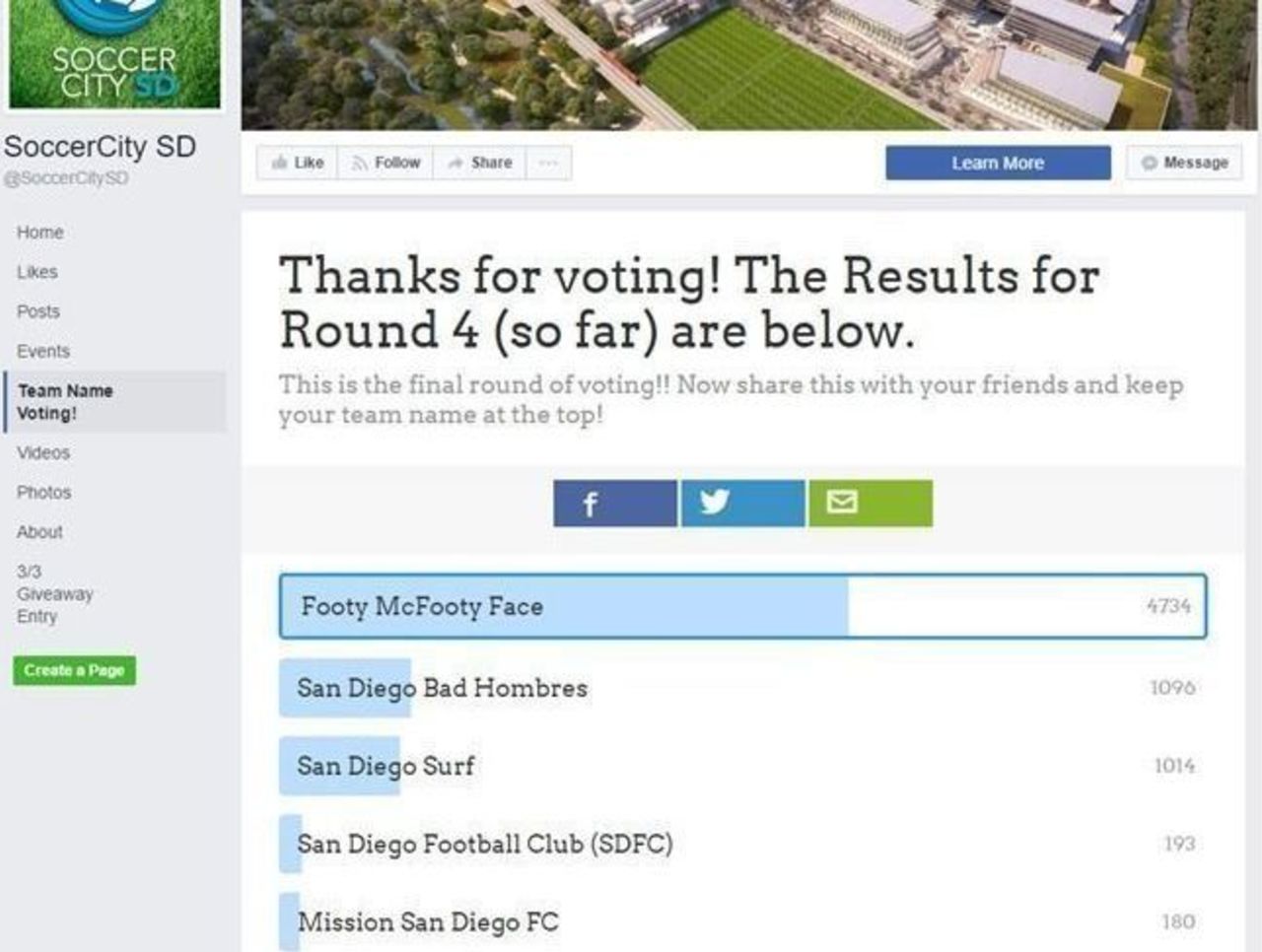This screenshot has width=1262, height=952.
Task: Message the SoccerCity SD page
Action: [x=1184, y=163]
